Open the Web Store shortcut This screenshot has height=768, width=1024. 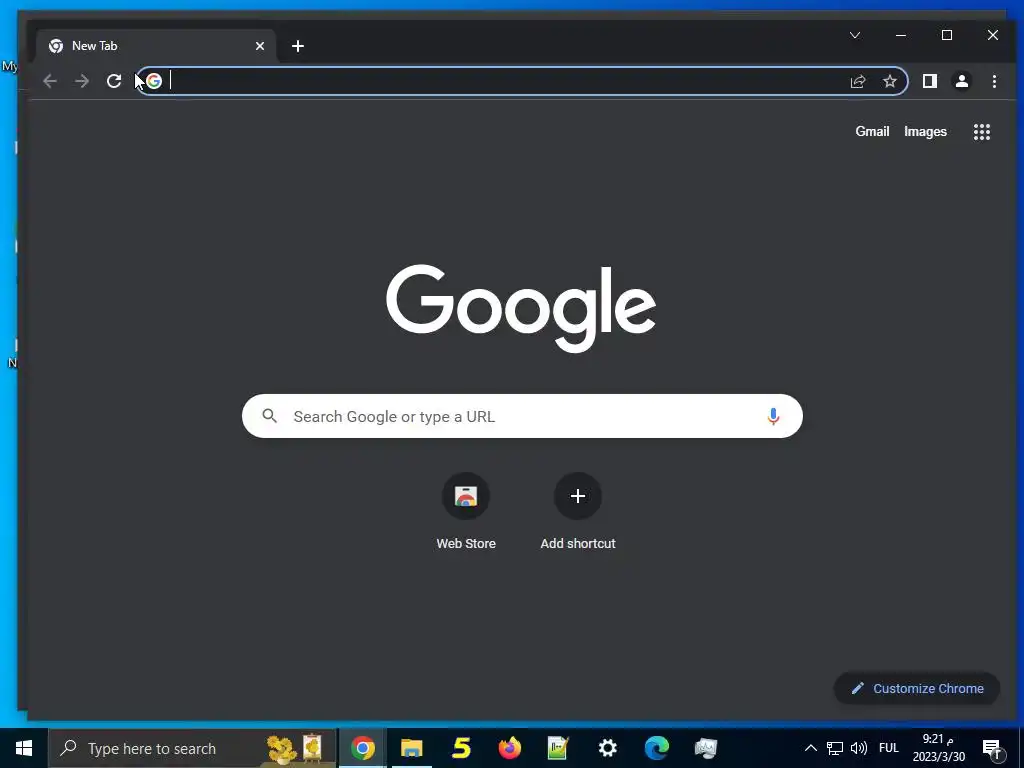coord(466,511)
